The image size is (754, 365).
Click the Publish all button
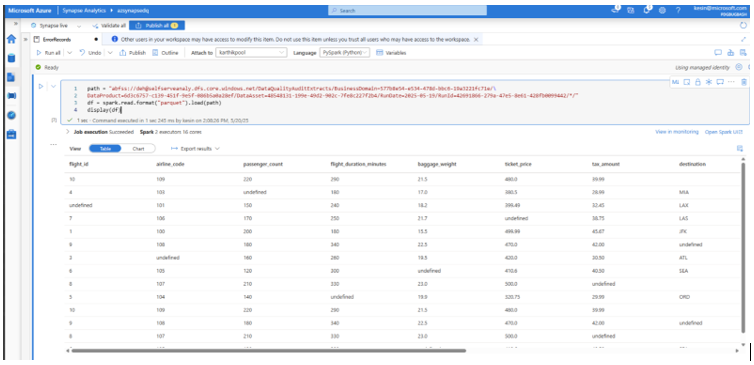(157, 25)
